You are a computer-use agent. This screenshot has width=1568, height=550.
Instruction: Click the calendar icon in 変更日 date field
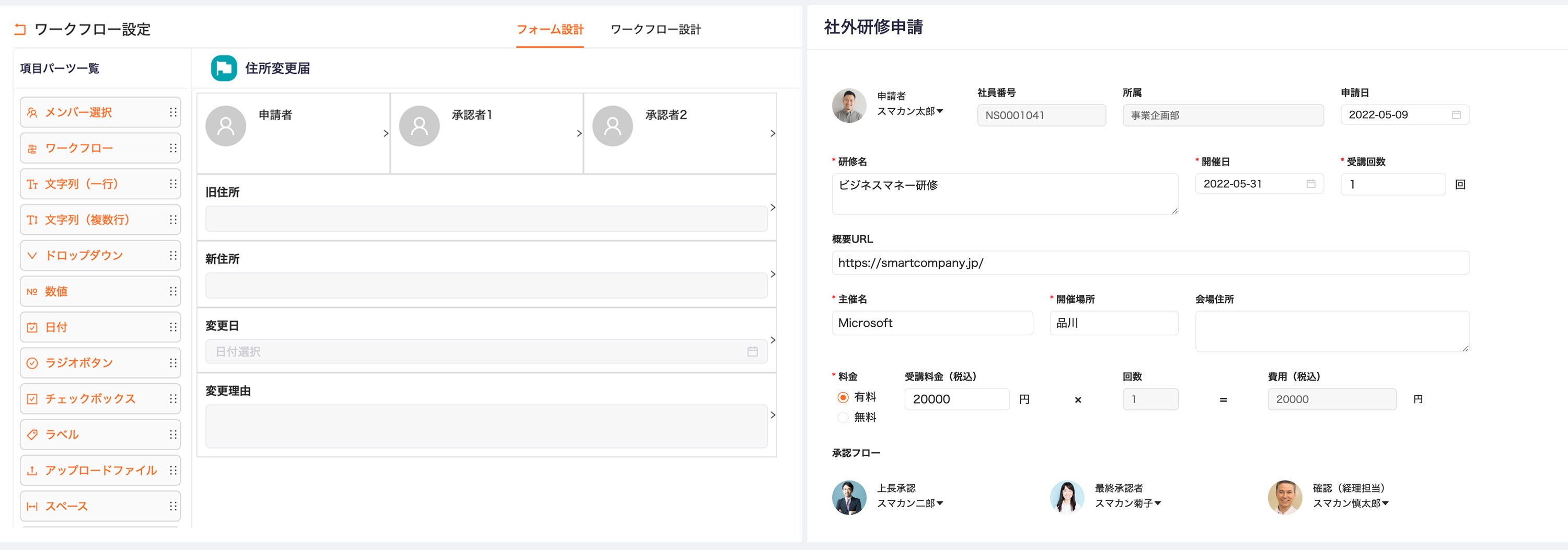pyautogui.click(x=752, y=351)
